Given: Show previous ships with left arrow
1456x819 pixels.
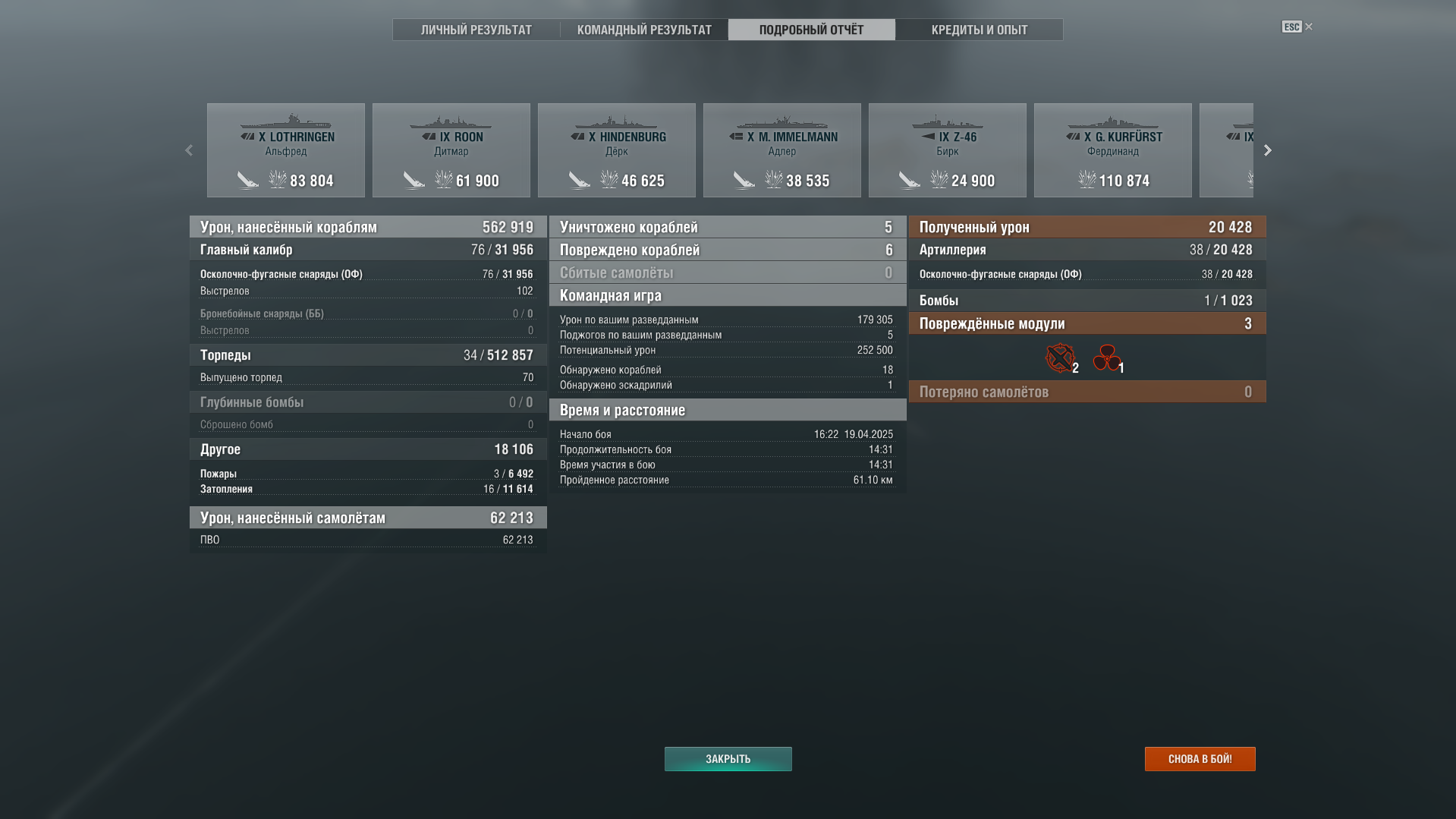Looking at the screenshot, I should (x=189, y=150).
